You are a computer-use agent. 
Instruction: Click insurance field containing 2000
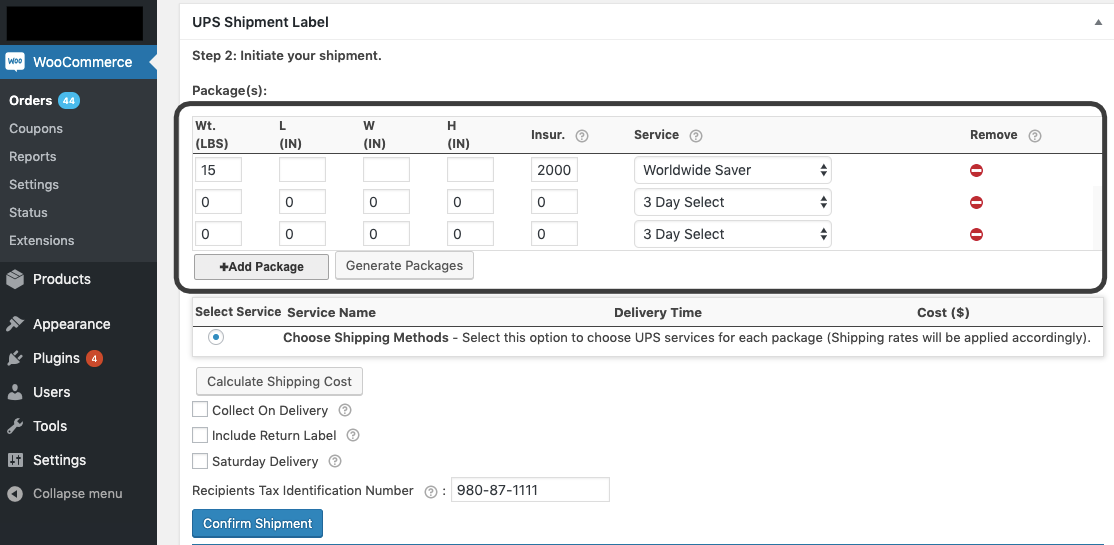554,171
